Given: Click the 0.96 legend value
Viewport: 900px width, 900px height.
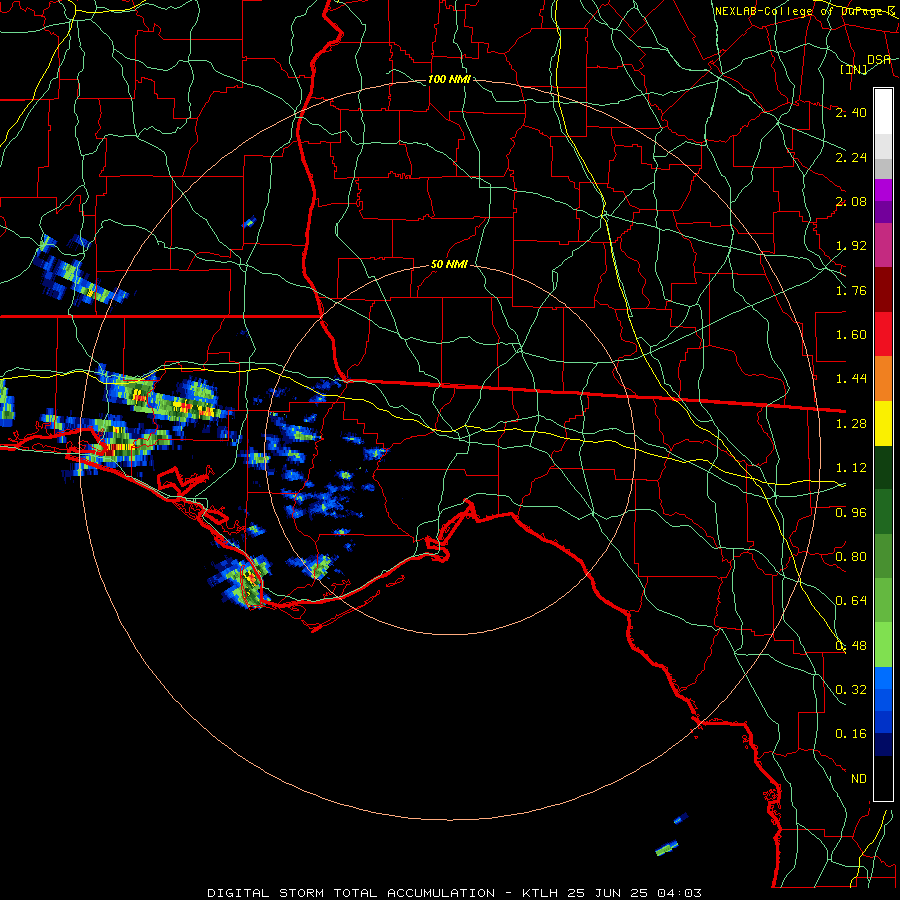Looking at the screenshot, I should coord(851,513).
